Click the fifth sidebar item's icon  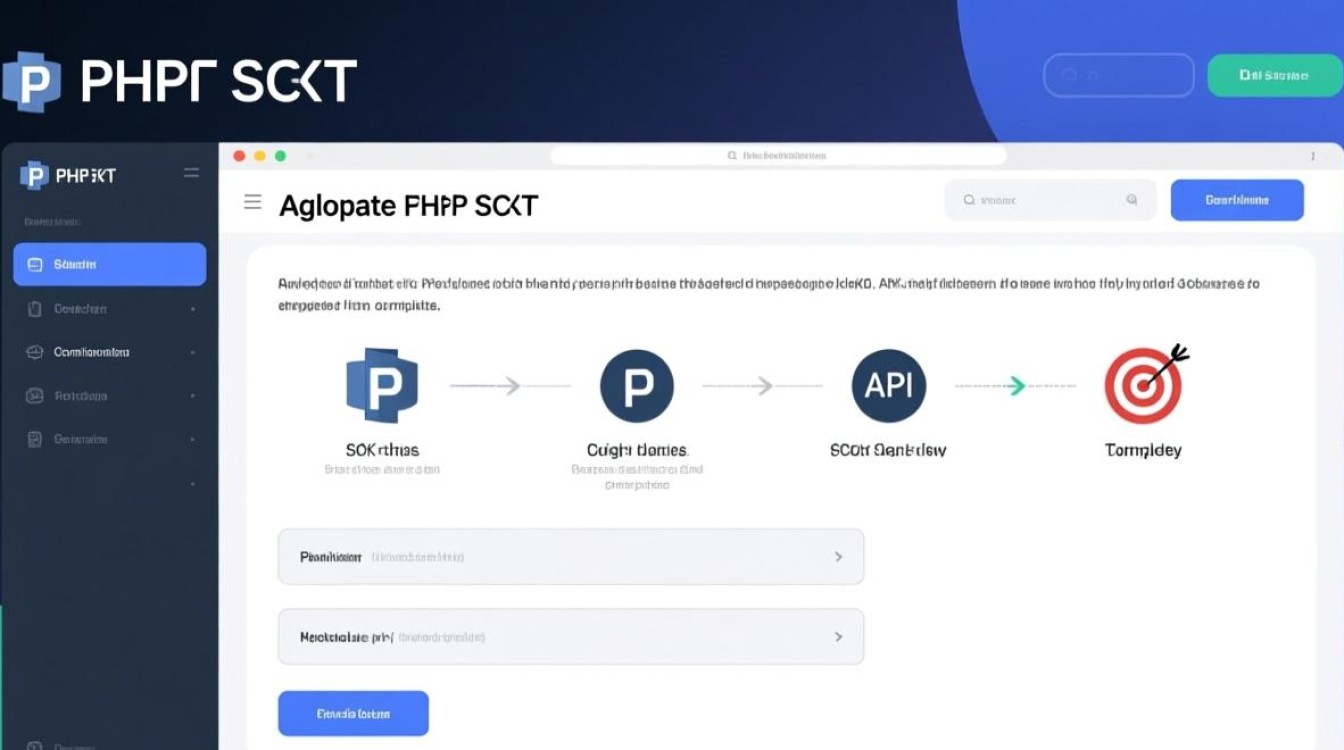[35, 439]
